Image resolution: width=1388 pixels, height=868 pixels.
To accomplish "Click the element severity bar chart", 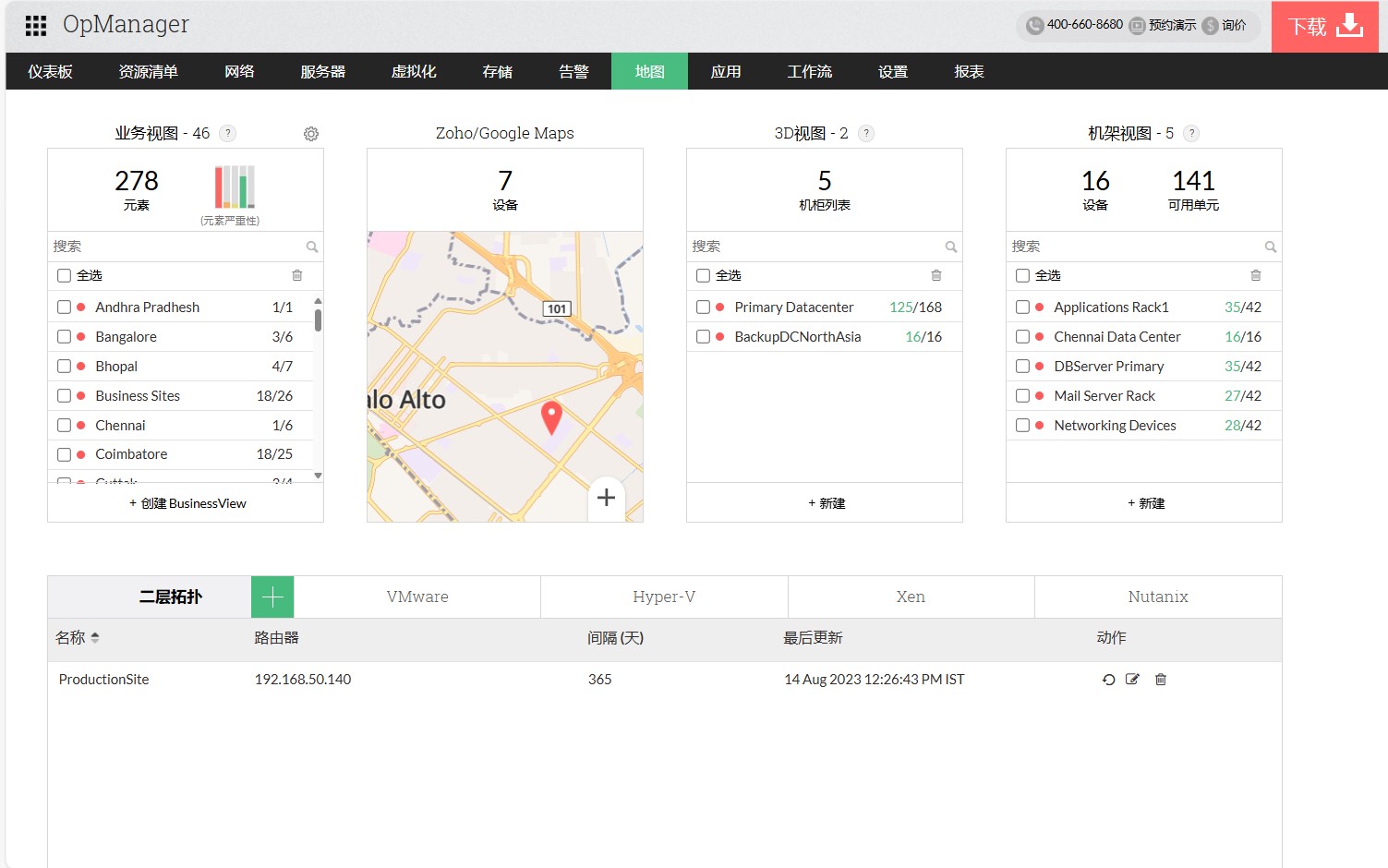I will click(x=235, y=187).
